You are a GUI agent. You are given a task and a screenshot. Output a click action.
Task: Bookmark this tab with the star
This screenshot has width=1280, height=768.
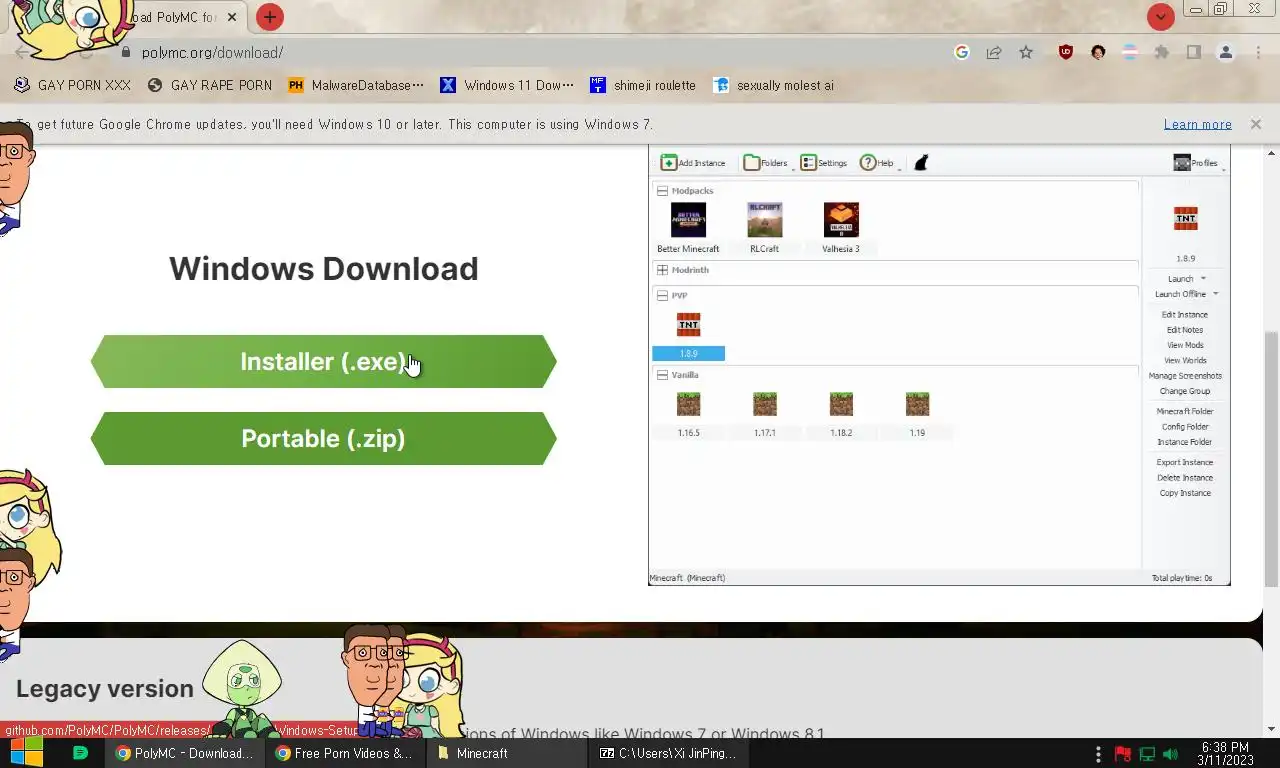point(1026,52)
